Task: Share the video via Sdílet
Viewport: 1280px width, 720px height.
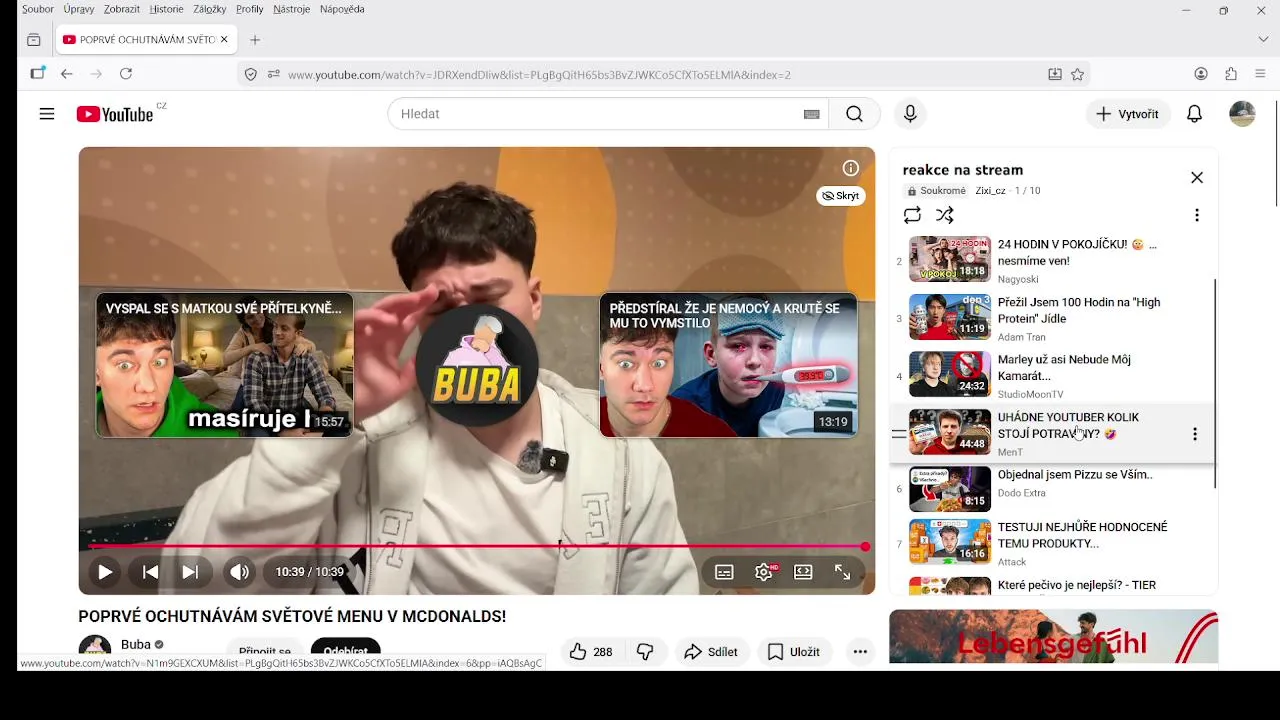Action: 711,652
